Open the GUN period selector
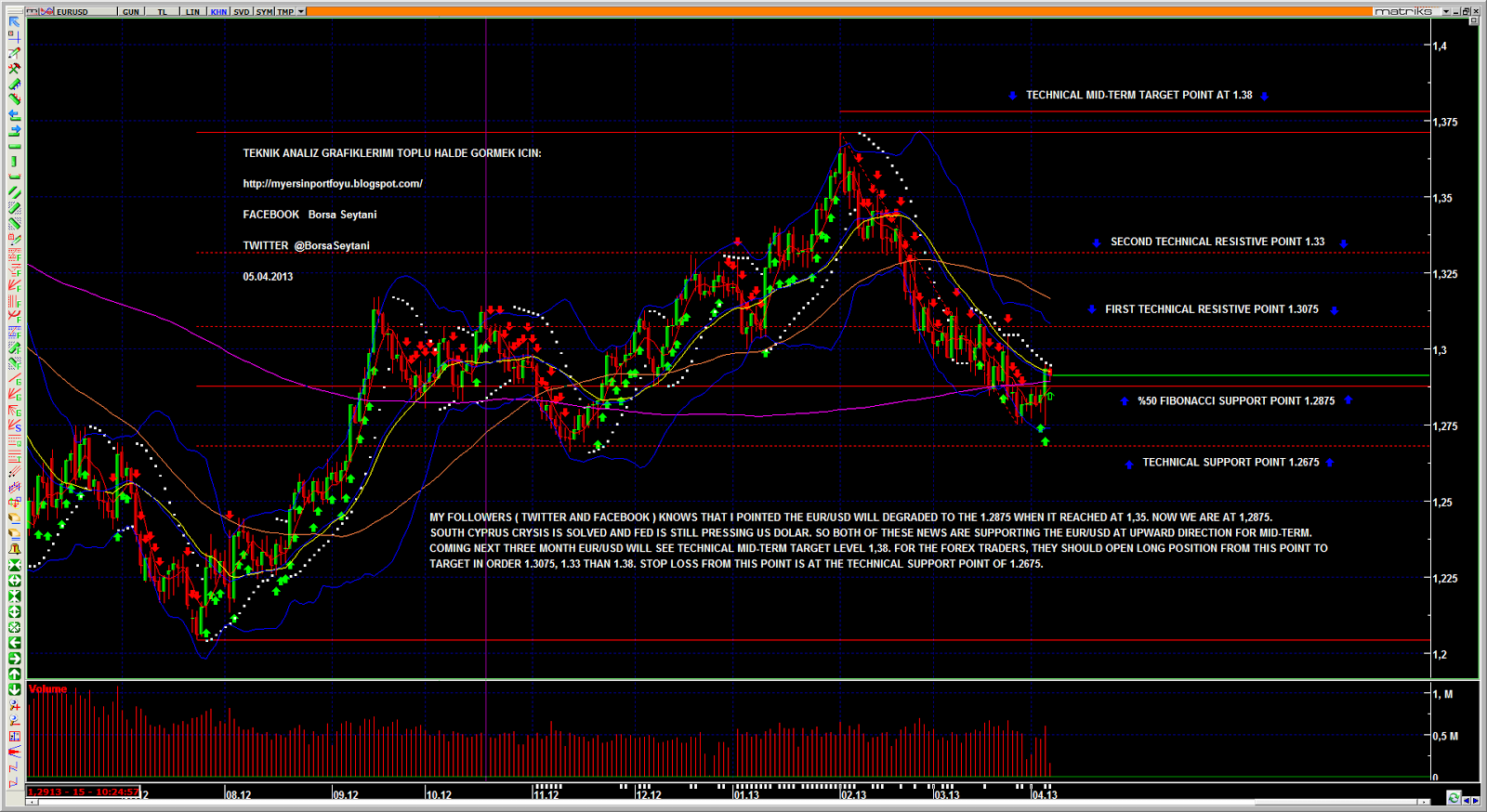The width and height of the screenshot is (1487, 812). [131, 11]
